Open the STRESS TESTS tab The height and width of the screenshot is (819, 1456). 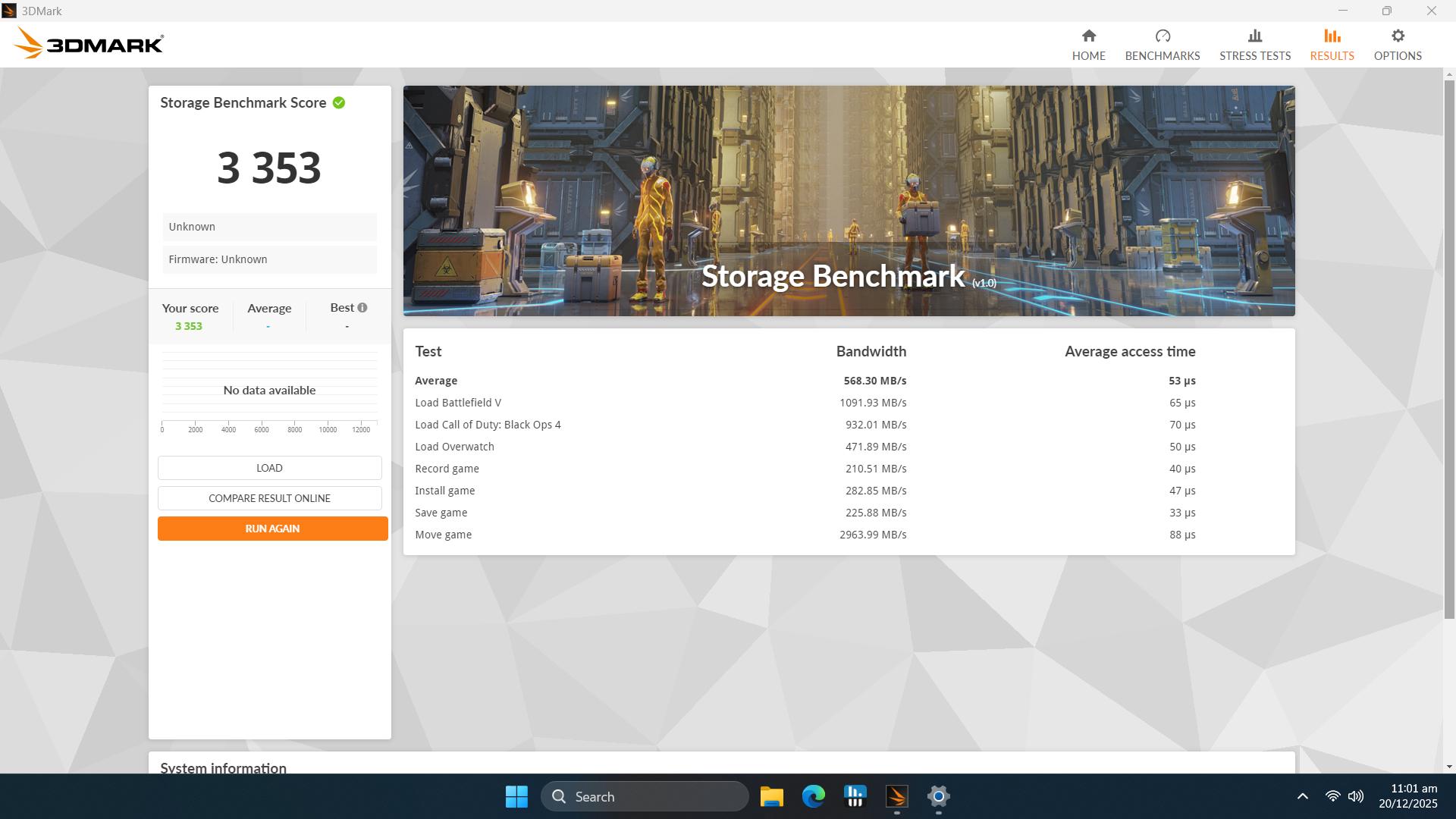[x=1254, y=45]
